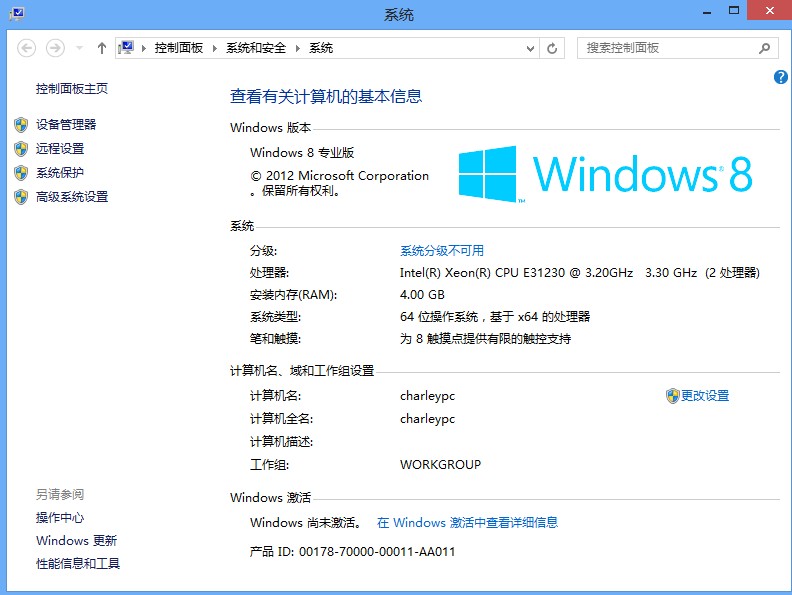This screenshot has height=595, width=792.
Task: Open 控制面板 breadcrumb
Action: point(178,48)
